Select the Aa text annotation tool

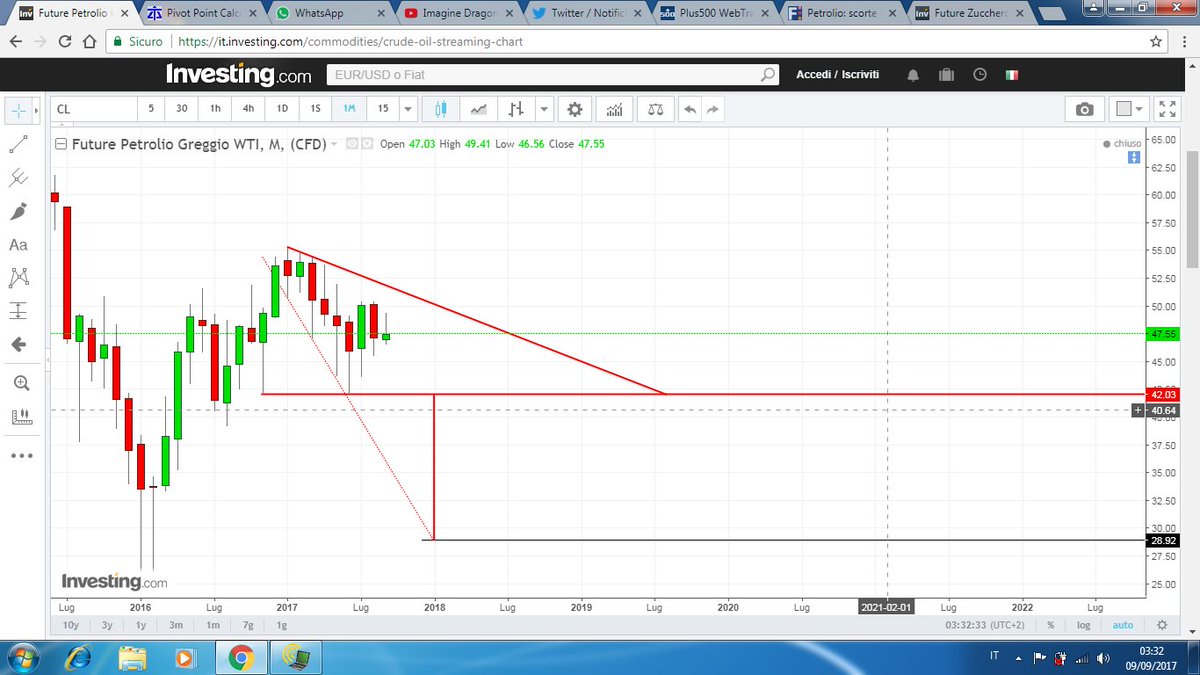pyautogui.click(x=18, y=244)
